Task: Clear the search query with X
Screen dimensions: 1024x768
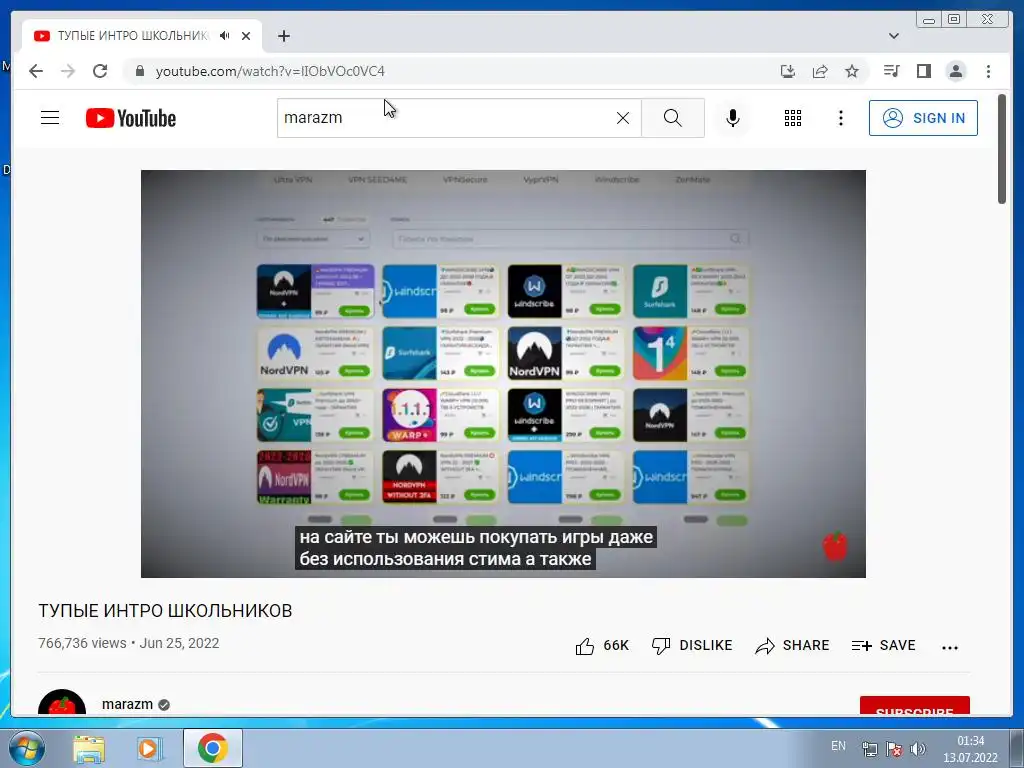Action: click(623, 118)
